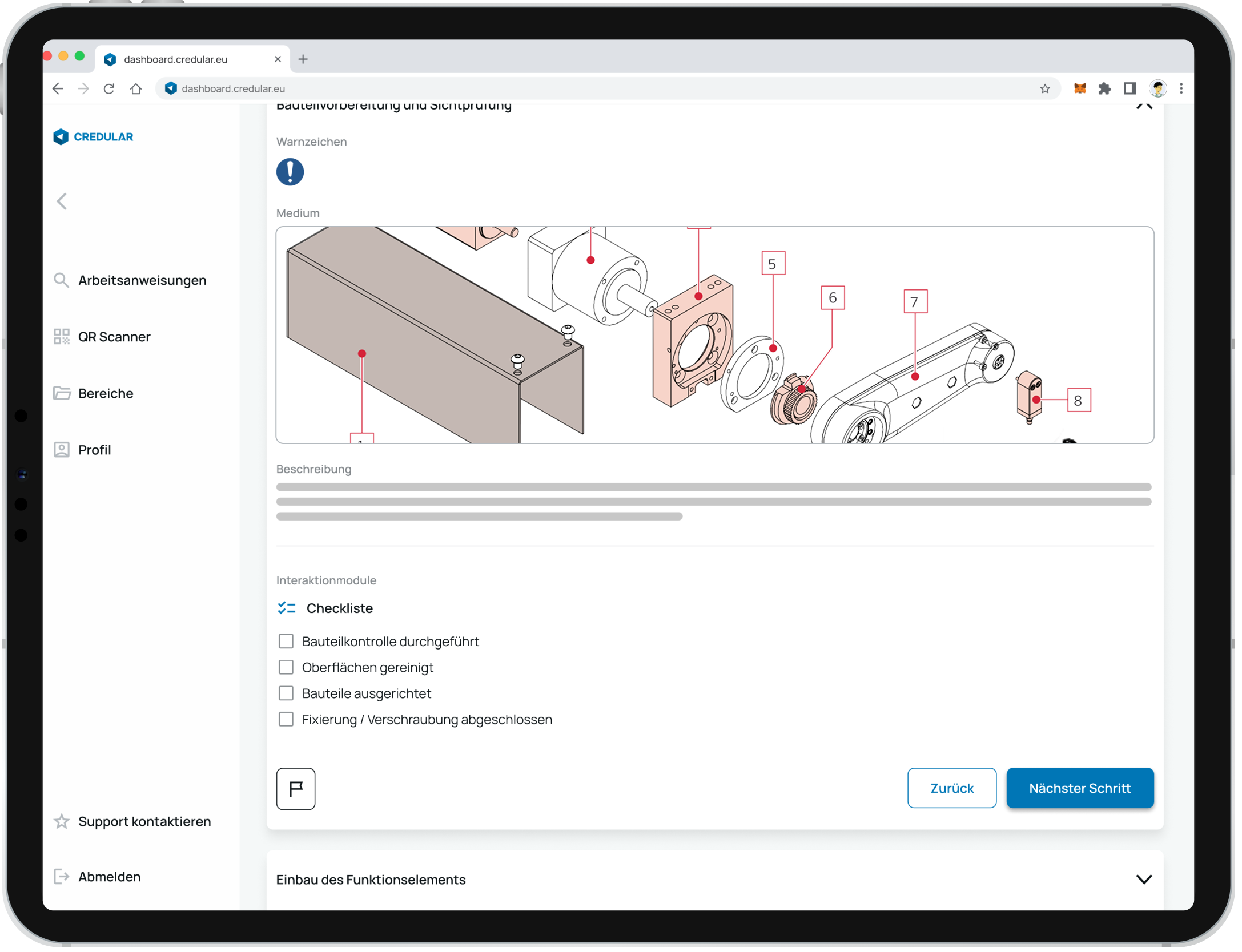Open Arbeitsanweisungen in sidebar

[142, 280]
